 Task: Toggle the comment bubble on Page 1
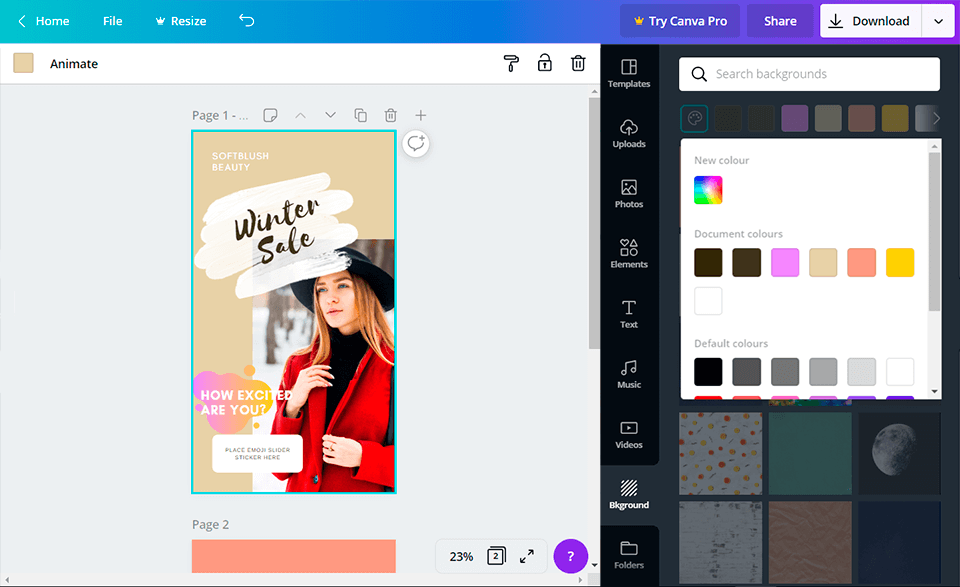point(415,143)
